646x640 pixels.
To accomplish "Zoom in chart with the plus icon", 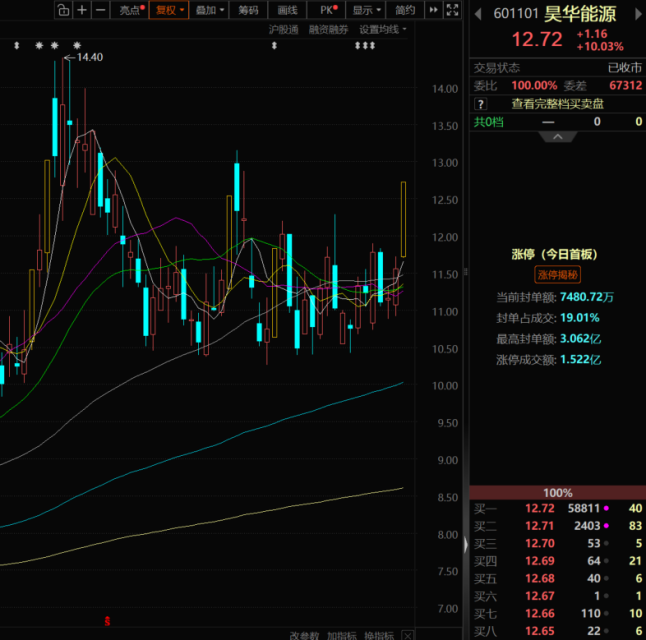I will click(x=82, y=10).
